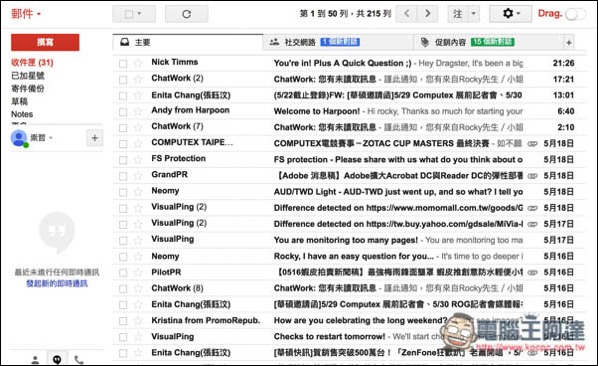Image resolution: width=598 pixels, height=366 pixels.
Task: Switch to the 社交網路 tab
Action: (x=338, y=42)
